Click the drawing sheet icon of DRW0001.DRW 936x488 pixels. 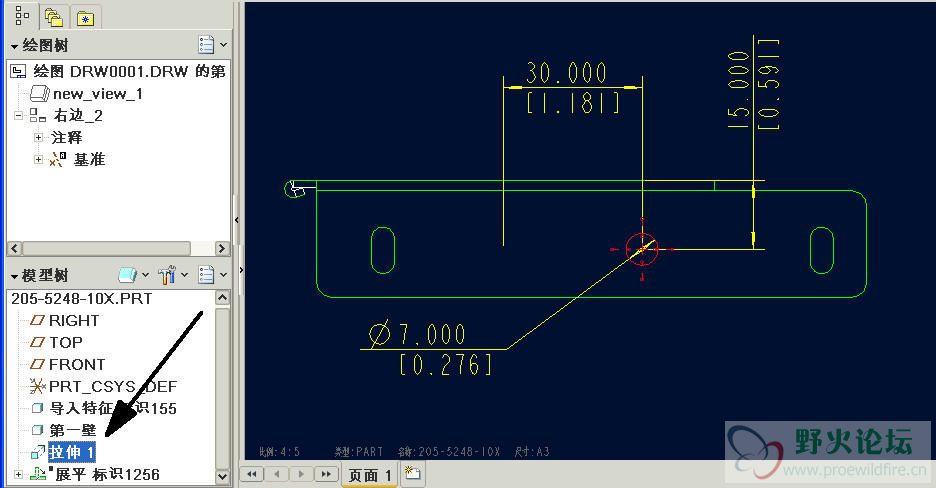click(x=19, y=72)
